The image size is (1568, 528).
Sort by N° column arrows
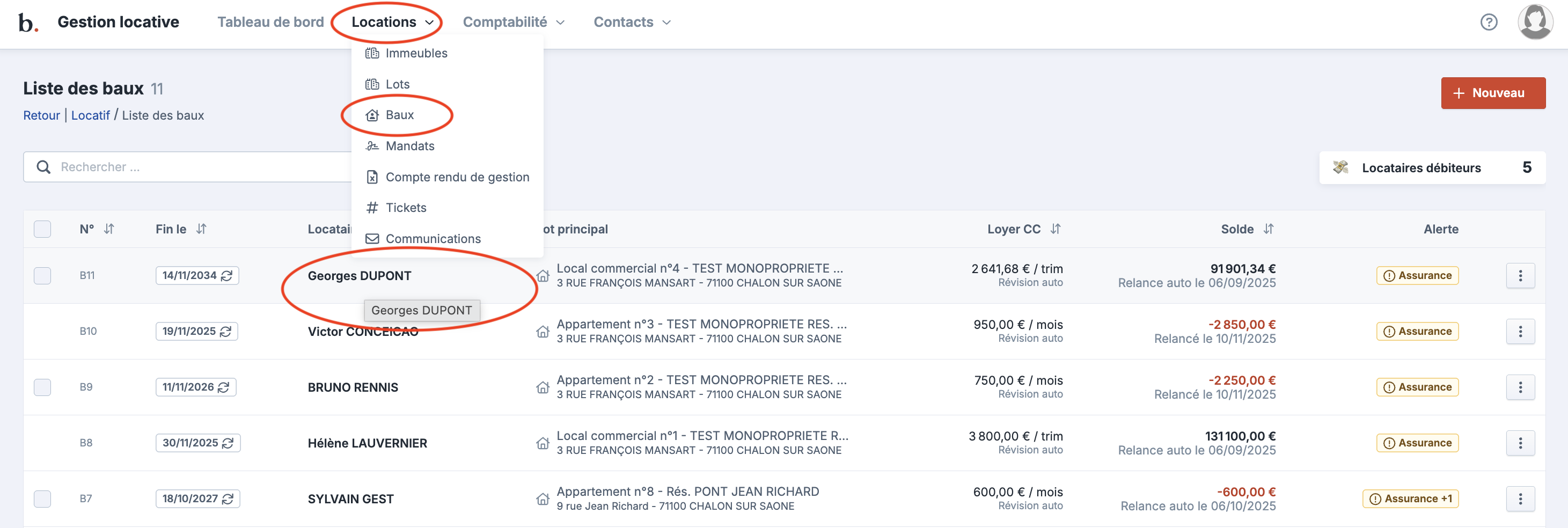(x=109, y=229)
